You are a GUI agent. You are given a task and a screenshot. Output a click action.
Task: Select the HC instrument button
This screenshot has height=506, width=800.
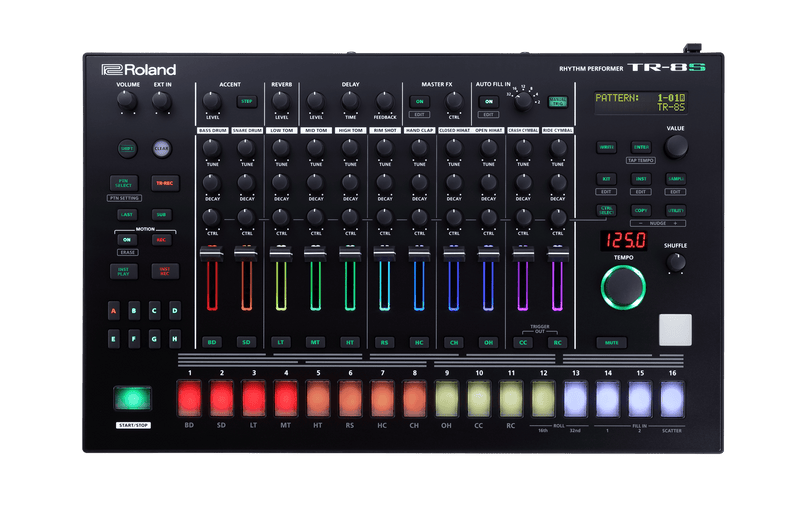[x=419, y=342]
